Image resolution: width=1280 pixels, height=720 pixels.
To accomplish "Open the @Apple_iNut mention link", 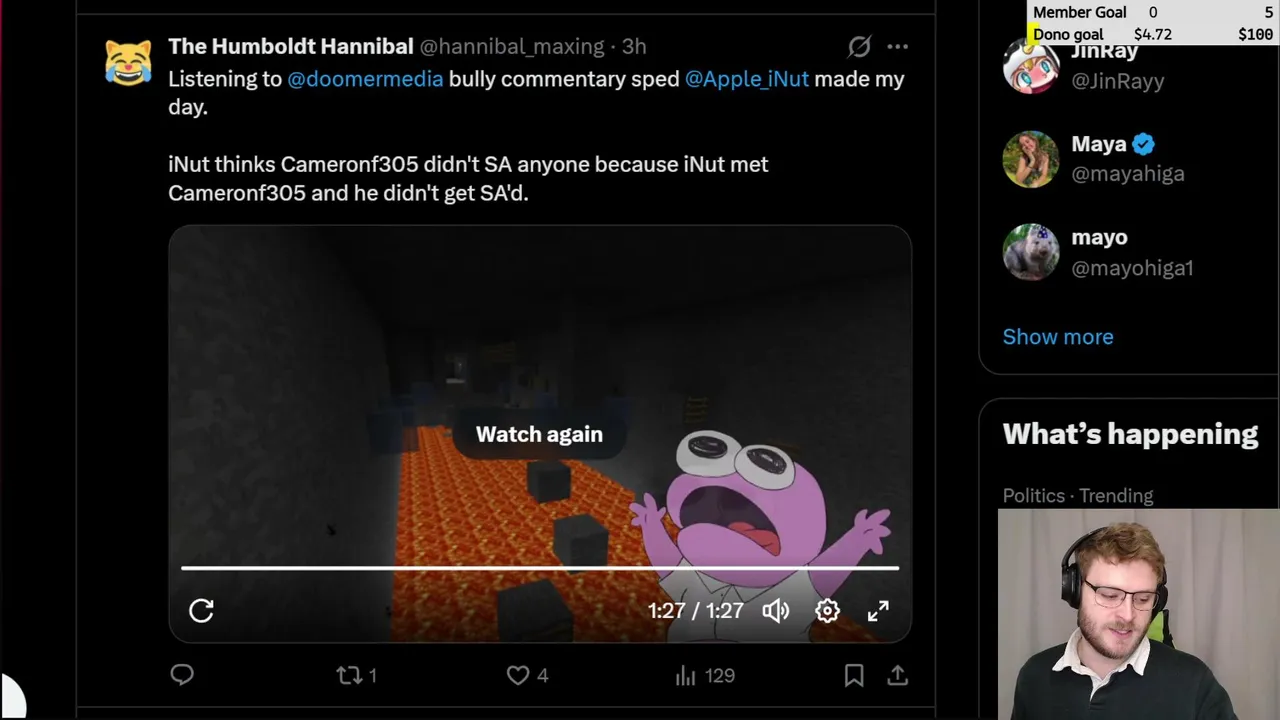I will pyautogui.click(x=746, y=79).
